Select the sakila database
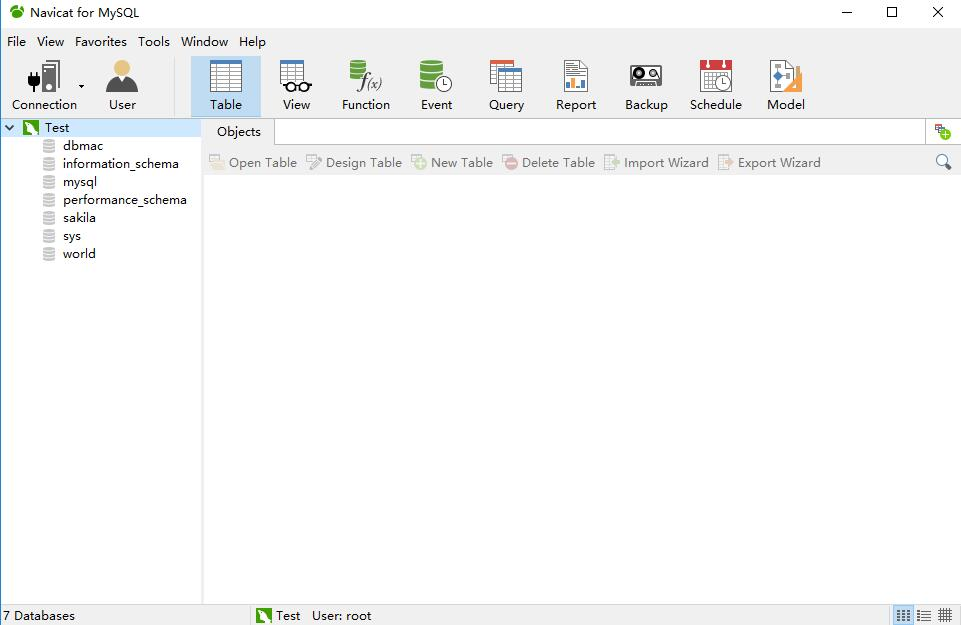The width and height of the screenshot is (961, 625). pos(79,218)
